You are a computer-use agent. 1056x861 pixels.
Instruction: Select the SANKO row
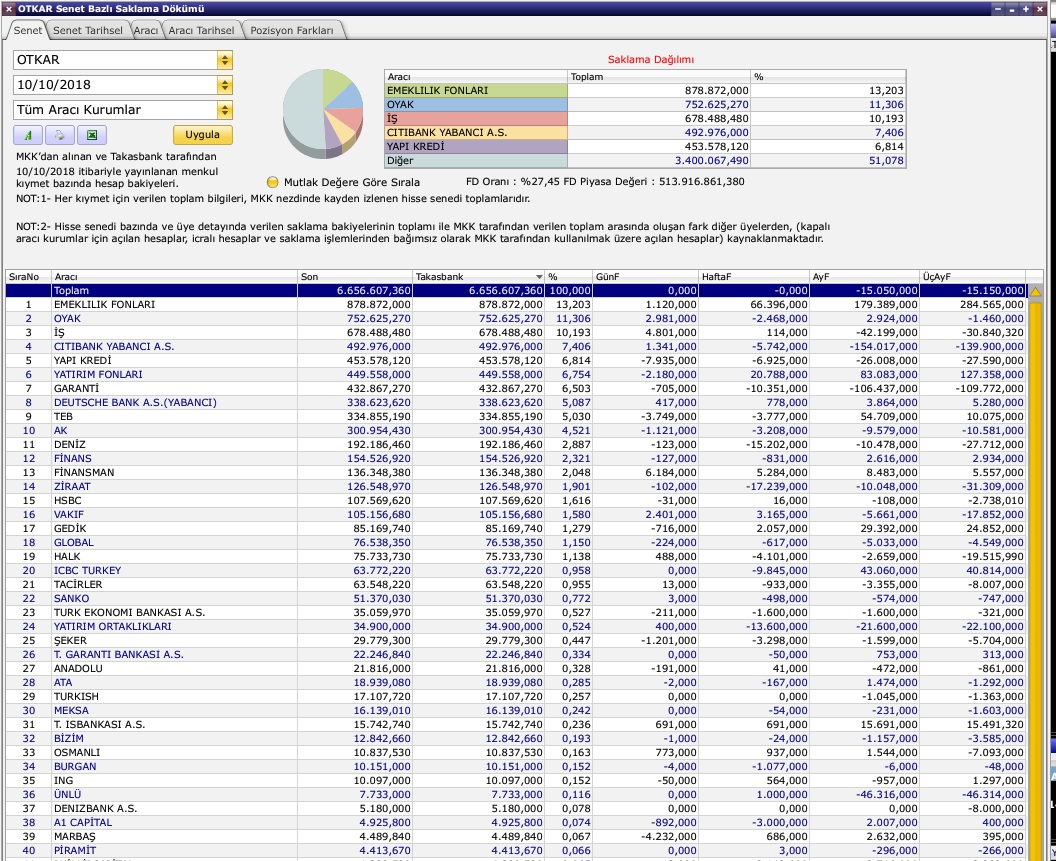click(x=515, y=598)
